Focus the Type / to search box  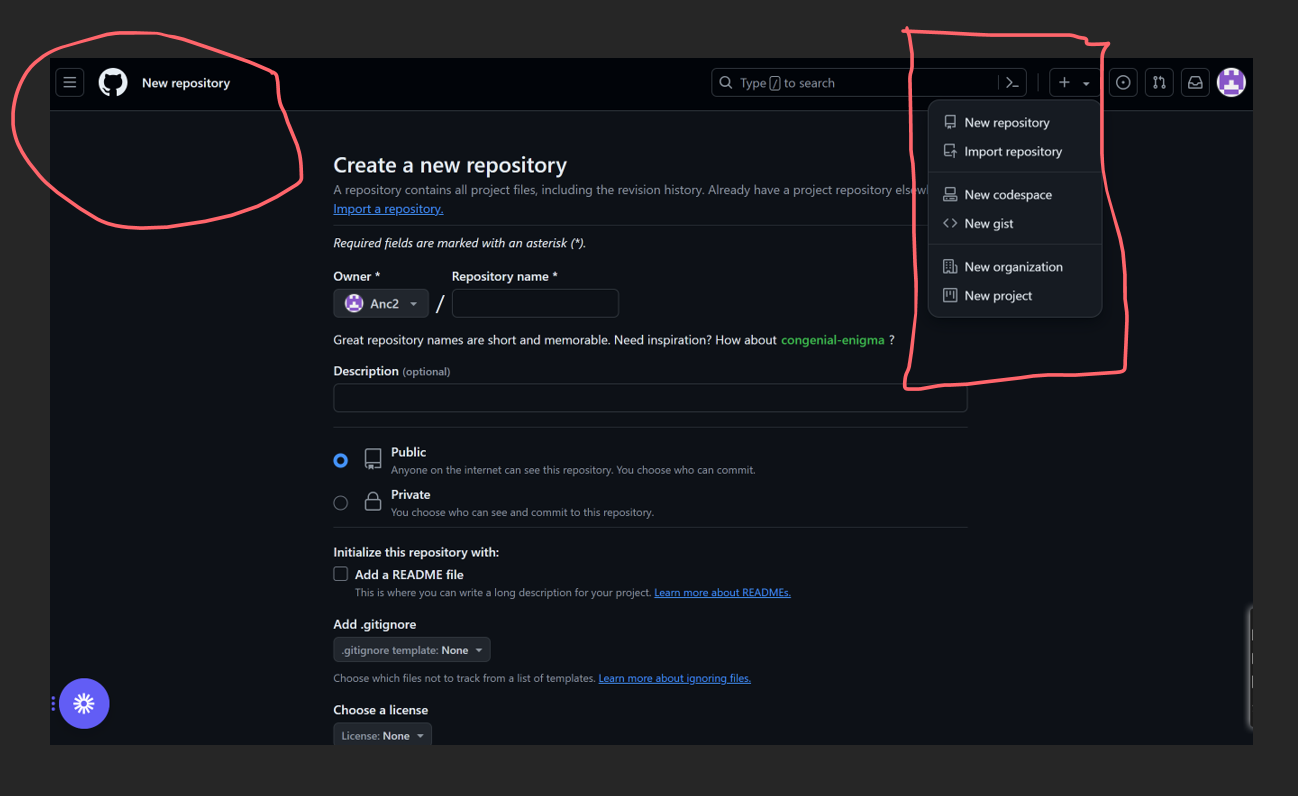[868, 83]
